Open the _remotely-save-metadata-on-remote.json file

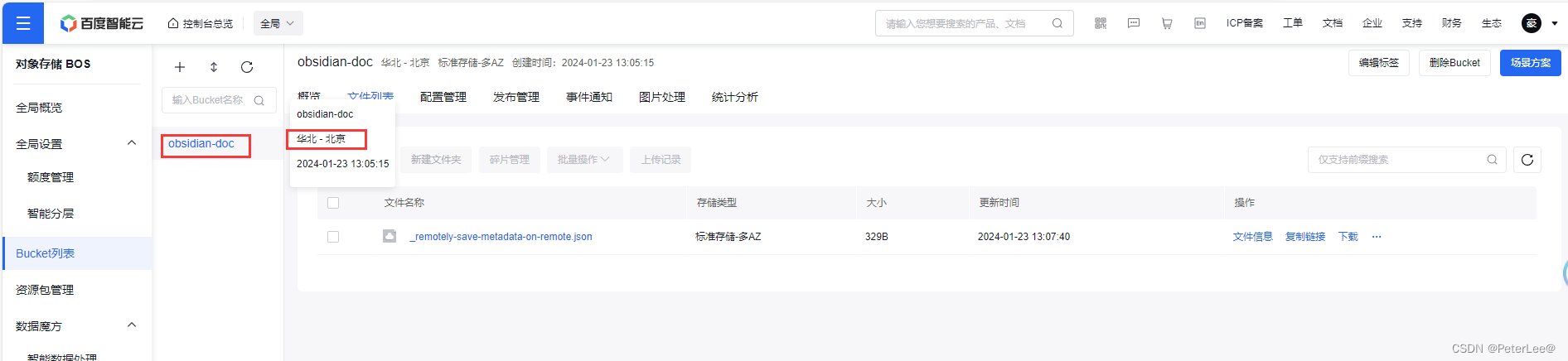[x=501, y=237]
